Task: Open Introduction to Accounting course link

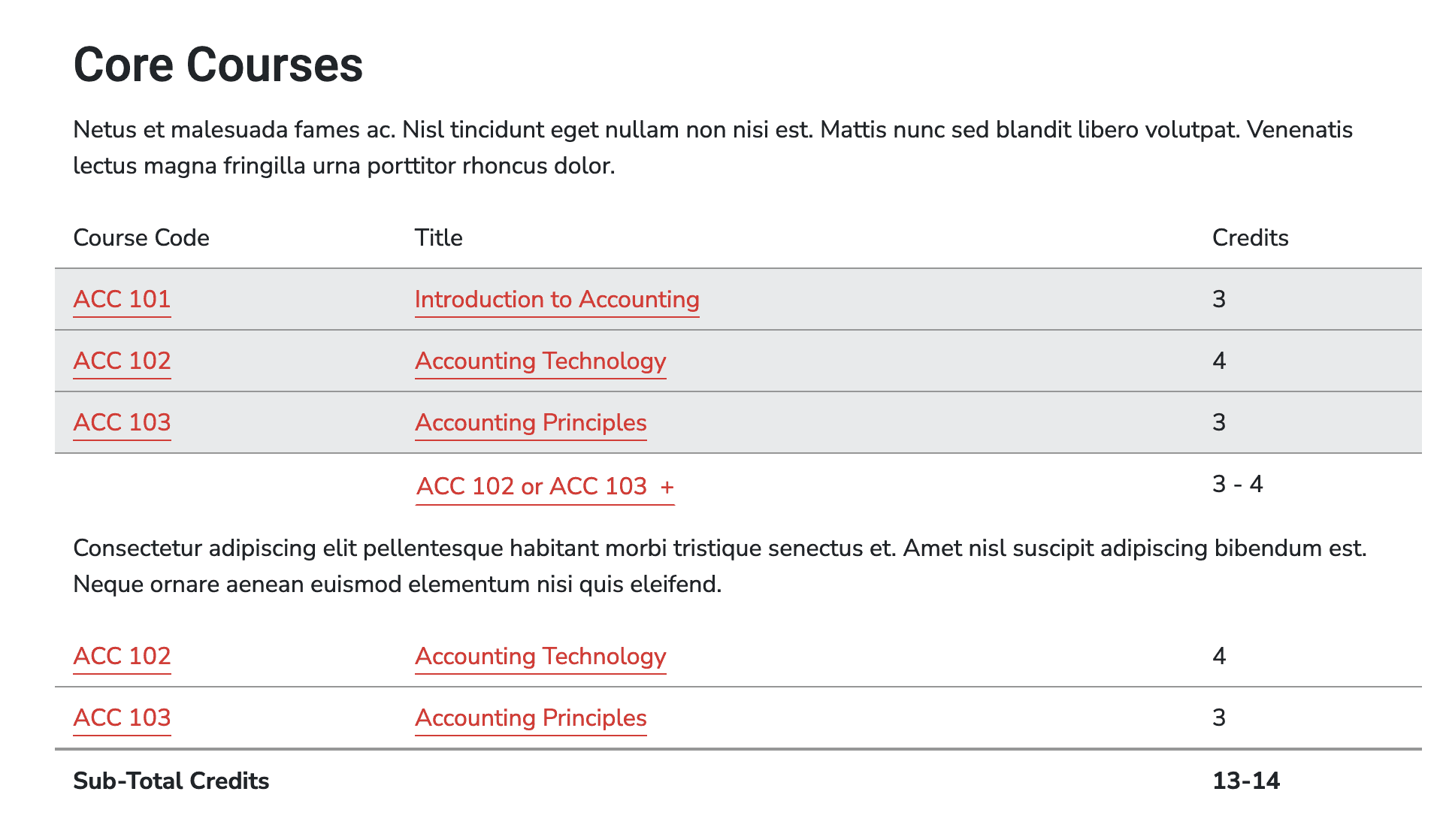Action: (557, 300)
